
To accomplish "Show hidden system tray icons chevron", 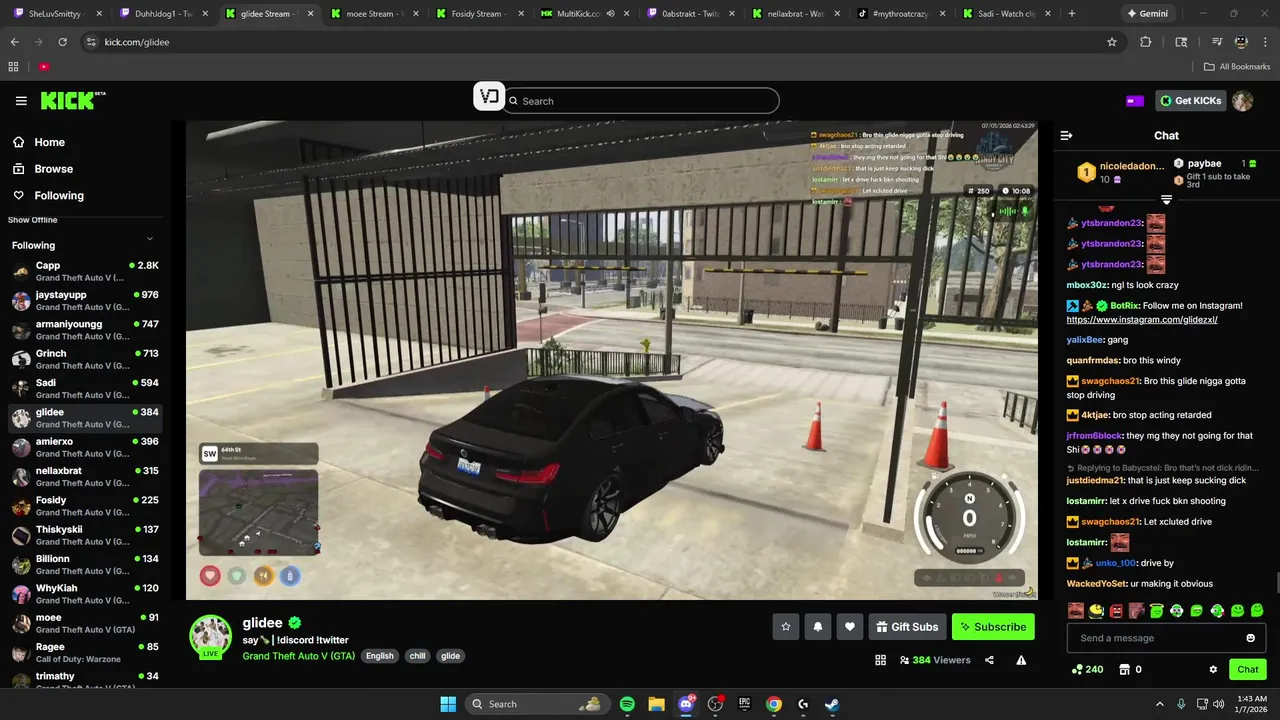I will coord(1159,704).
